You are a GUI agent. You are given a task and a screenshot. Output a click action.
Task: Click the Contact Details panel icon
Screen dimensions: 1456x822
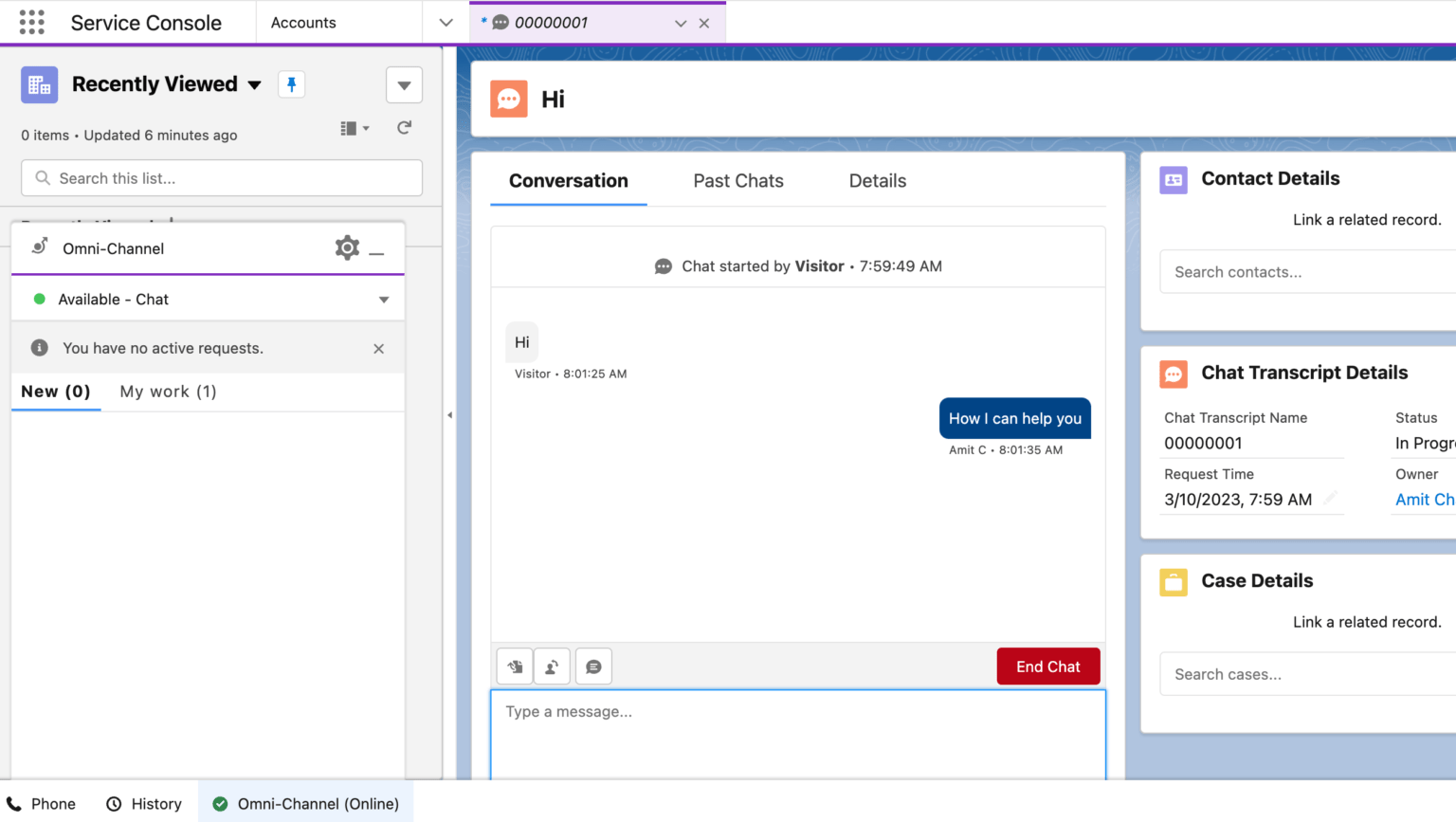point(1173,179)
